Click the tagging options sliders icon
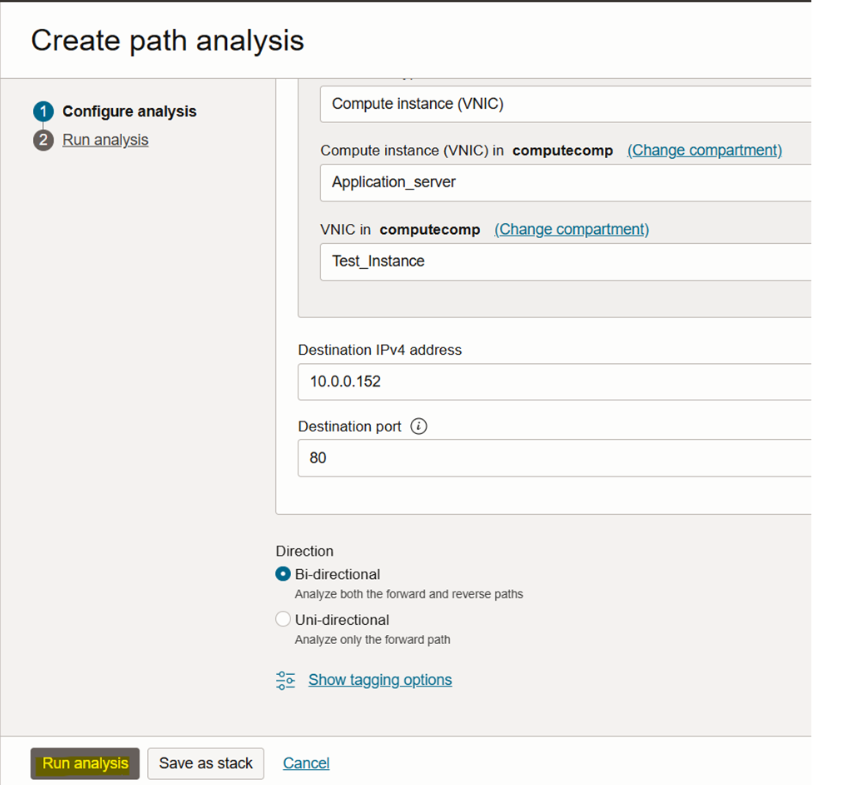Viewport: 860px width, 785px height. [x=286, y=680]
